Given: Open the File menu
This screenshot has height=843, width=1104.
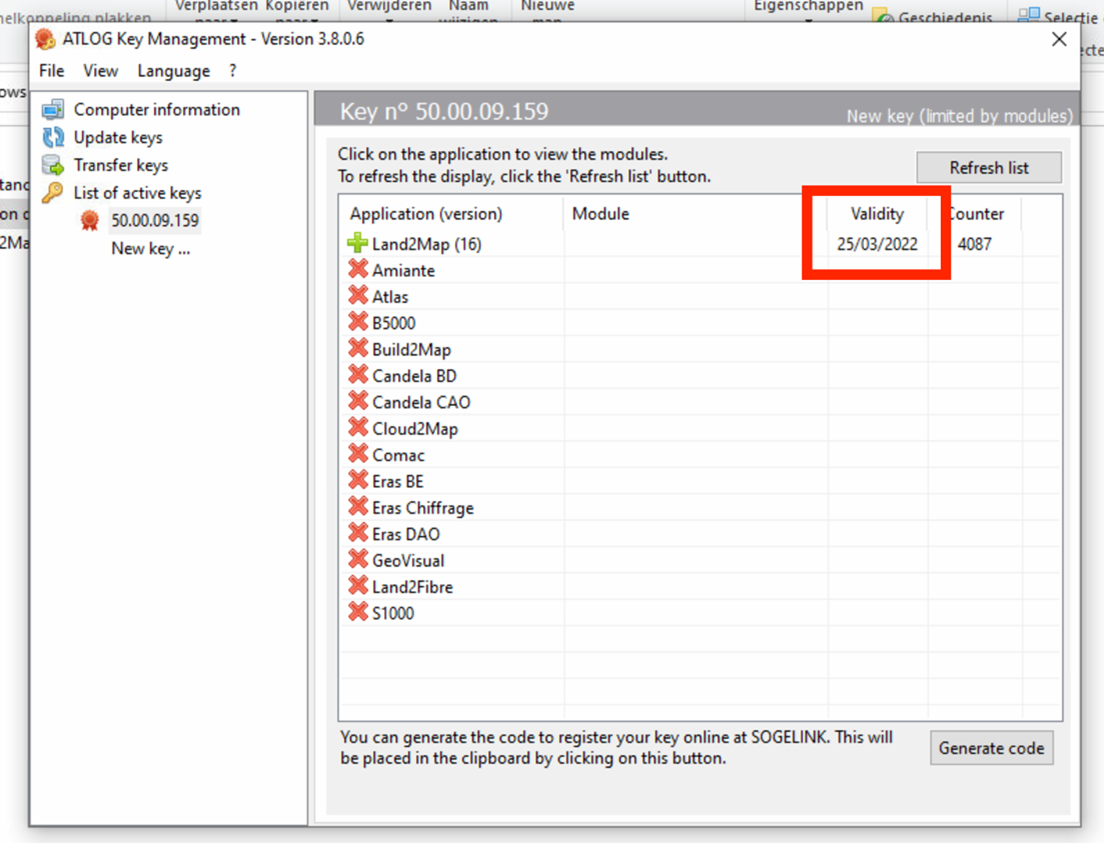Looking at the screenshot, I should 51,71.
